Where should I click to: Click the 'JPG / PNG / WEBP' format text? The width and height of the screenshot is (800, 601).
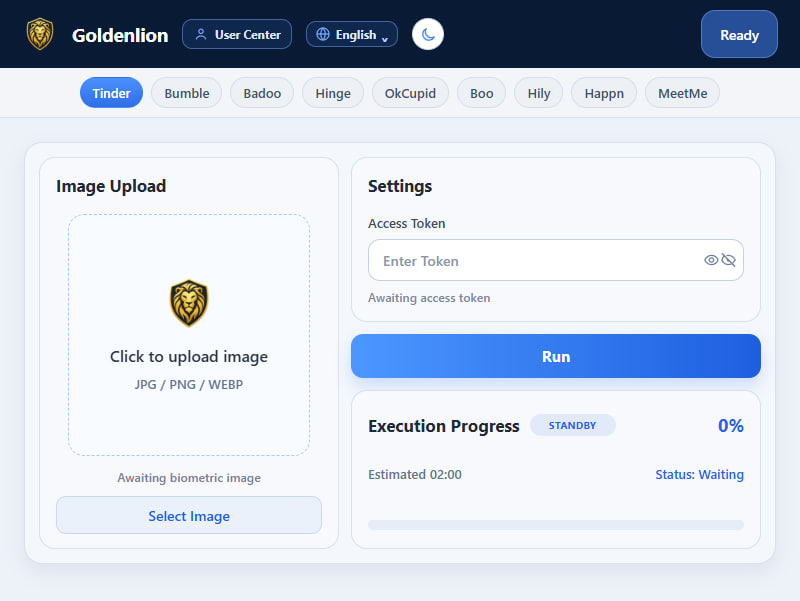pos(189,385)
